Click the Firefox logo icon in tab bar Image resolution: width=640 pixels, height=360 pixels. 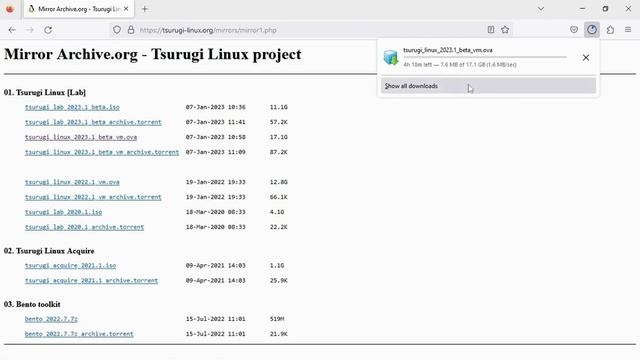pyautogui.click(x=10, y=9)
